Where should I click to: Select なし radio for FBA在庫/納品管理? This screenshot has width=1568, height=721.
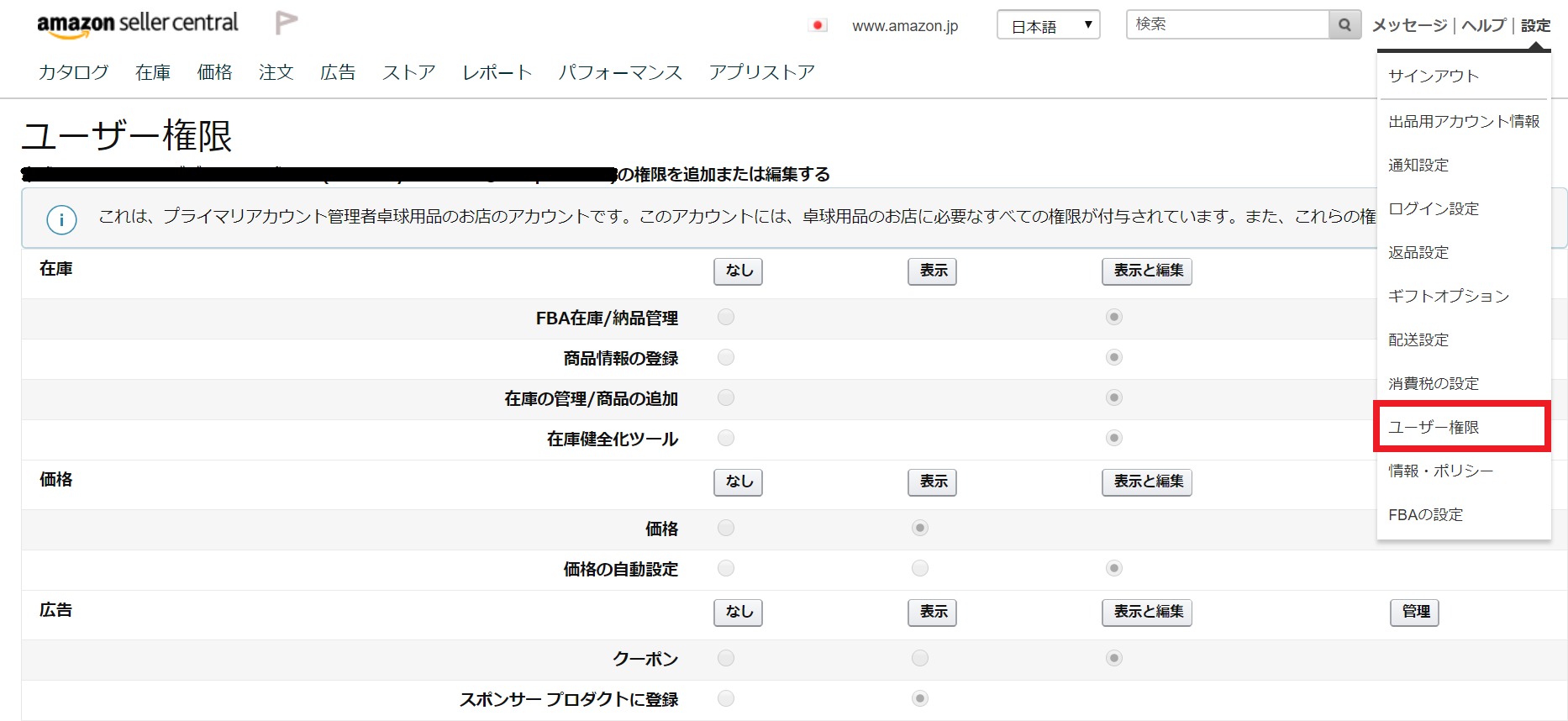point(726,317)
